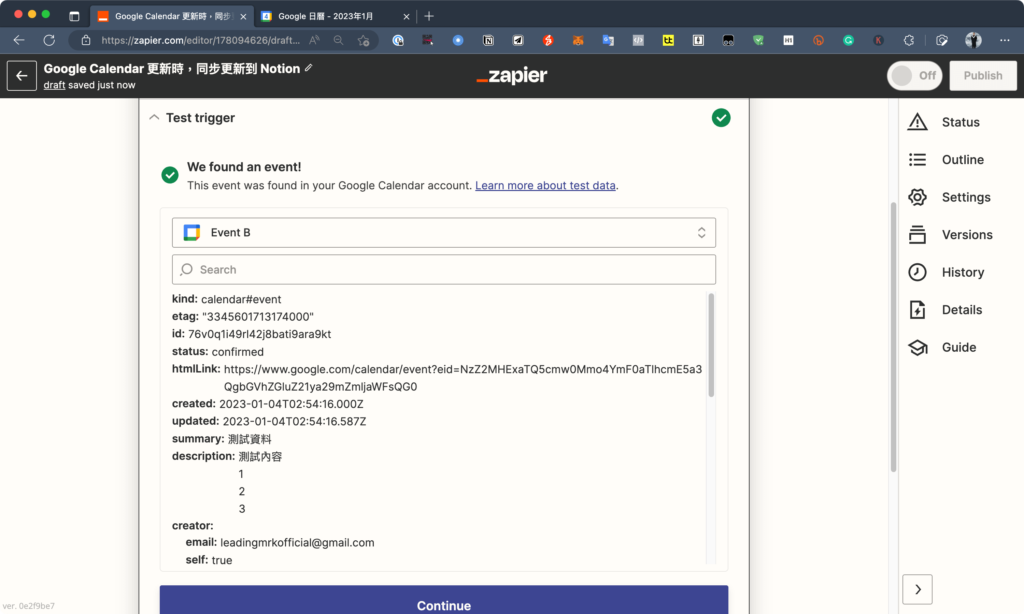The image size is (1024, 614).
Task: Open the browser Extensions puzzle icon
Action: coord(908,40)
